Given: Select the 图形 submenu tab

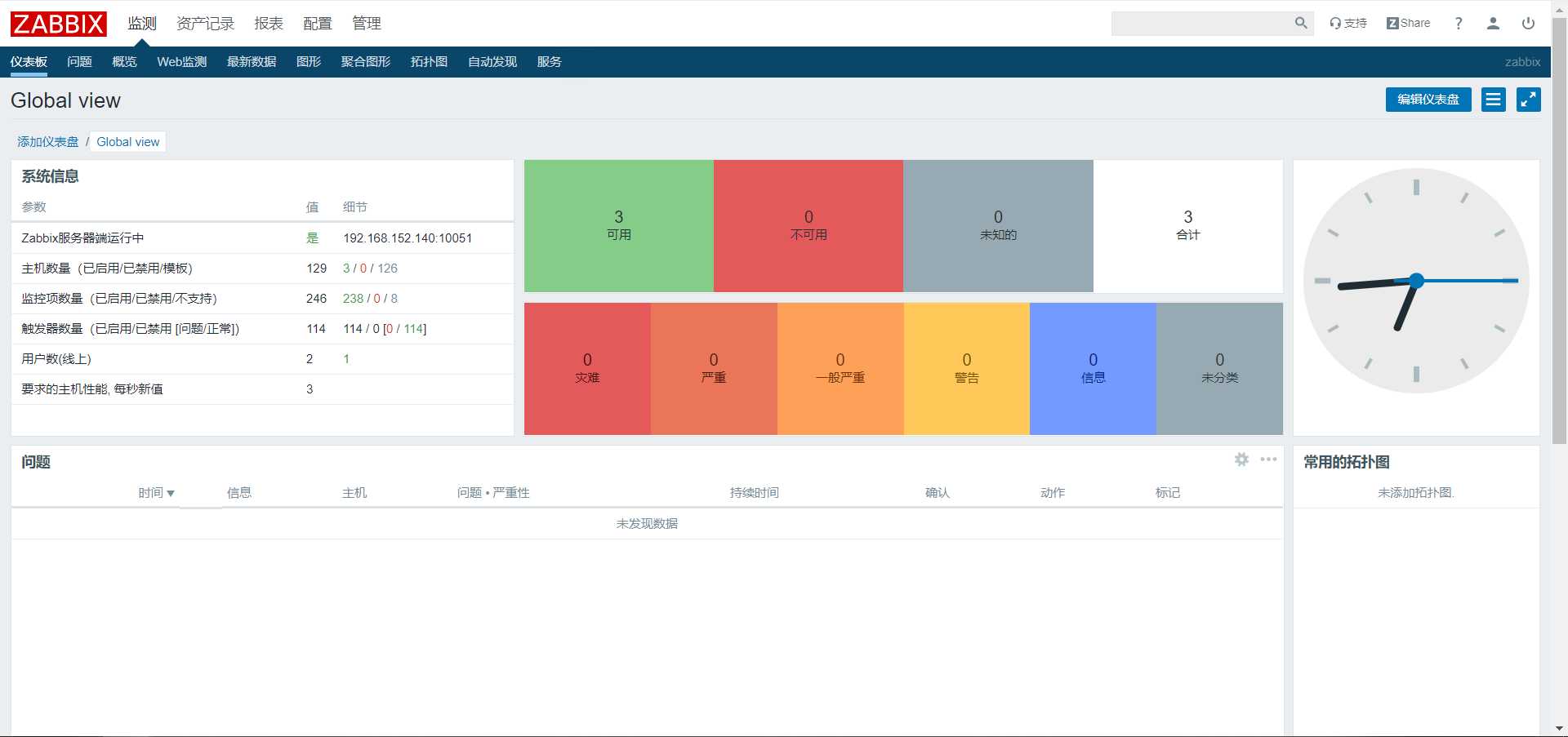Looking at the screenshot, I should (309, 62).
